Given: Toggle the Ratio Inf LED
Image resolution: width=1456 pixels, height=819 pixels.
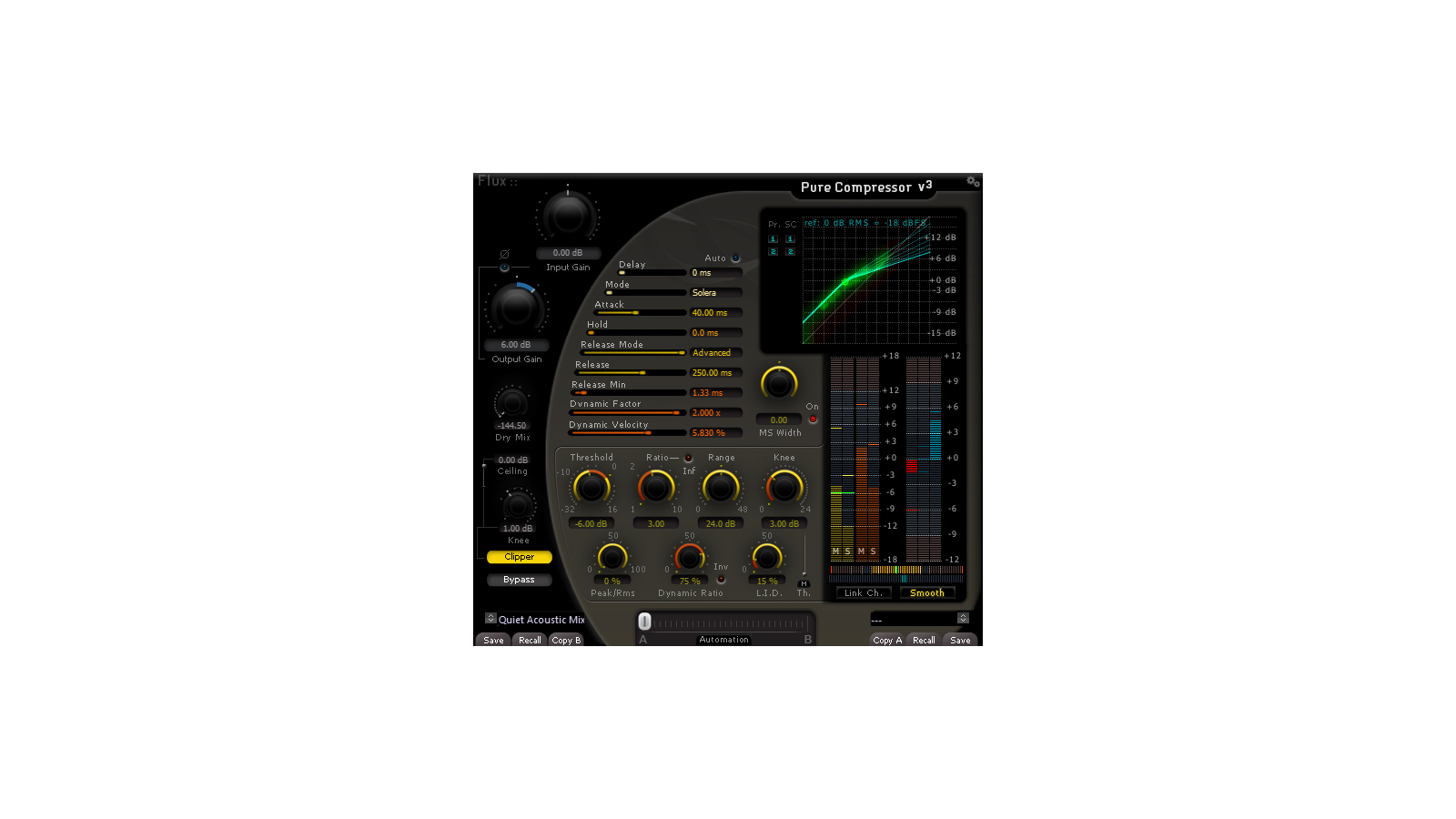Looking at the screenshot, I should point(688,458).
